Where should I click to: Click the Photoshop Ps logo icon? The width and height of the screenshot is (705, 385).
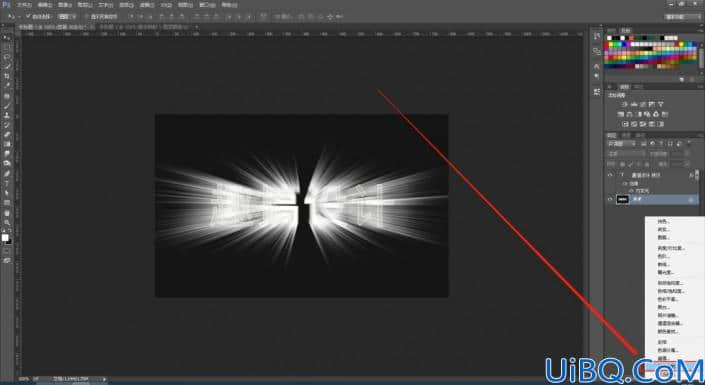[x=6, y=4]
